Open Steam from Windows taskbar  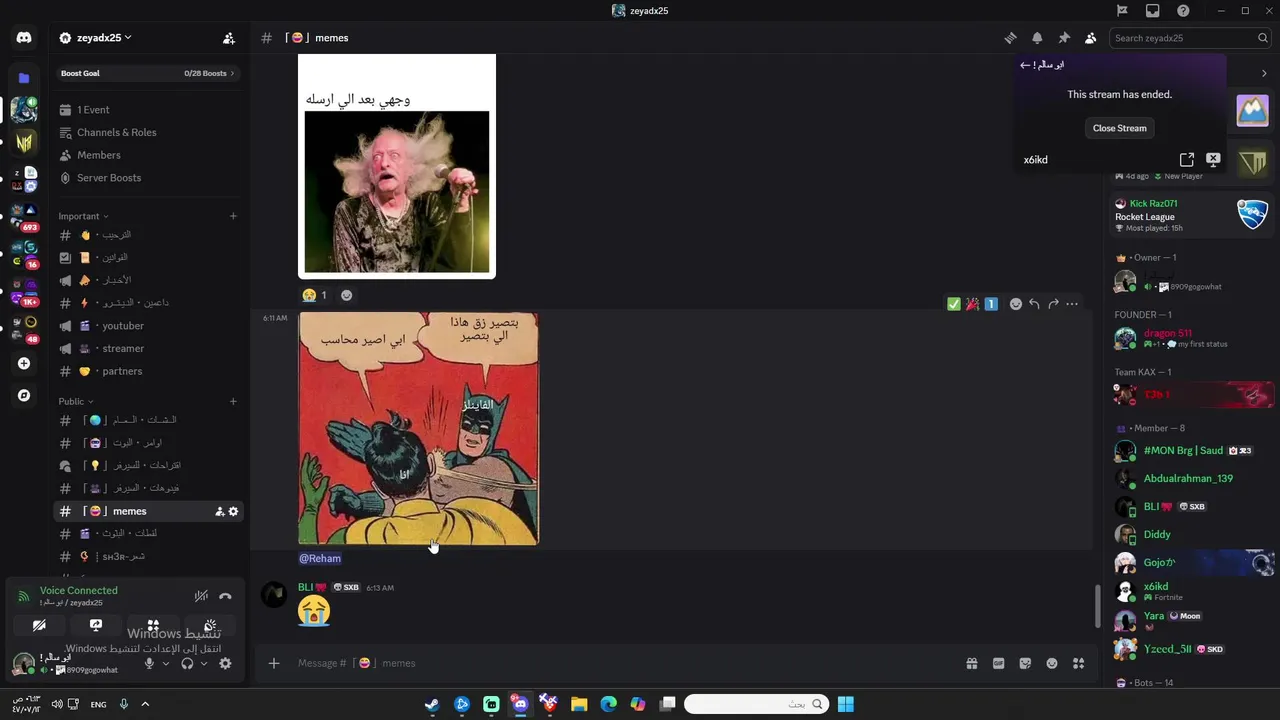click(432, 704)
